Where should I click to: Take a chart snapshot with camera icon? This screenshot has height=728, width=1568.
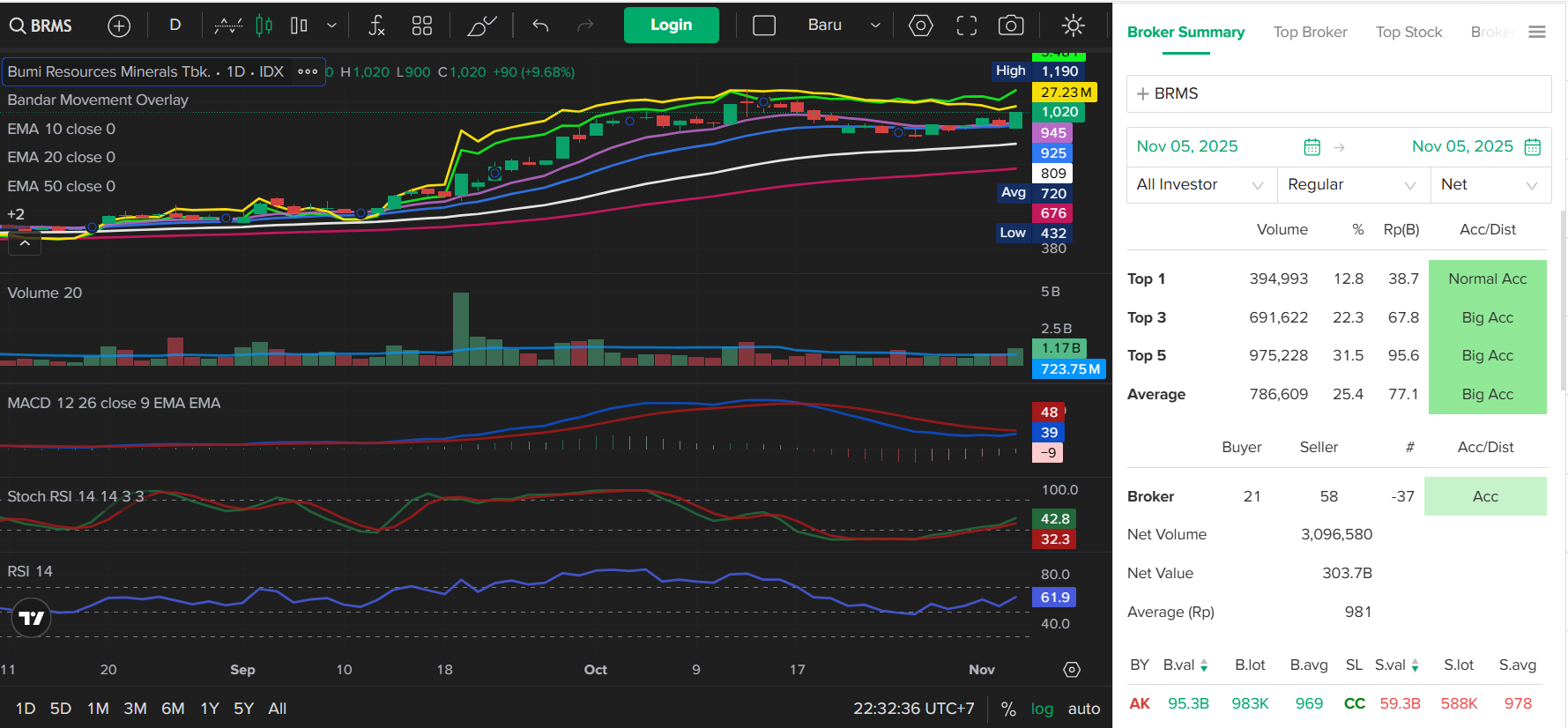[x=1010, y=26]
